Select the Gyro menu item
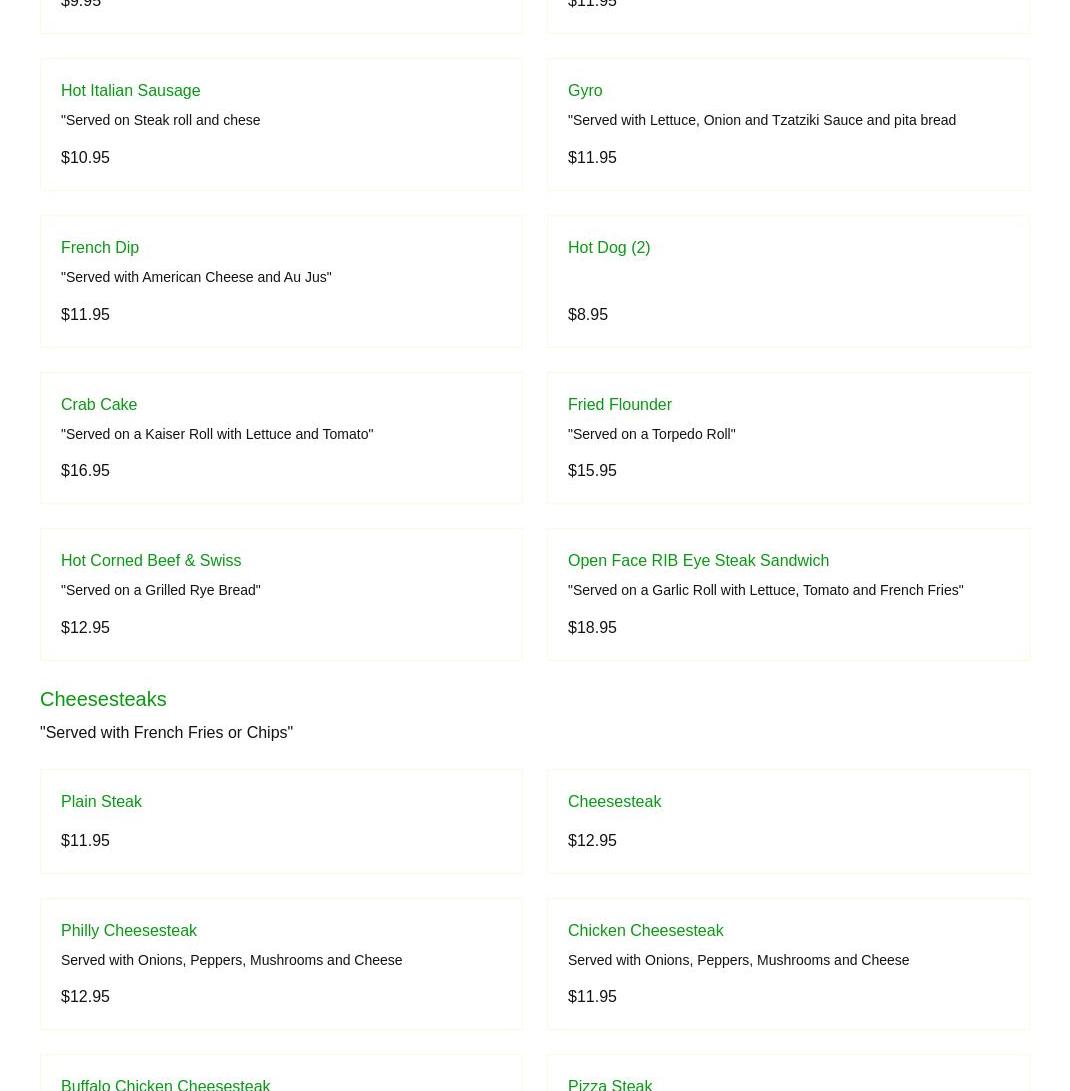 [x=585, y=91]
